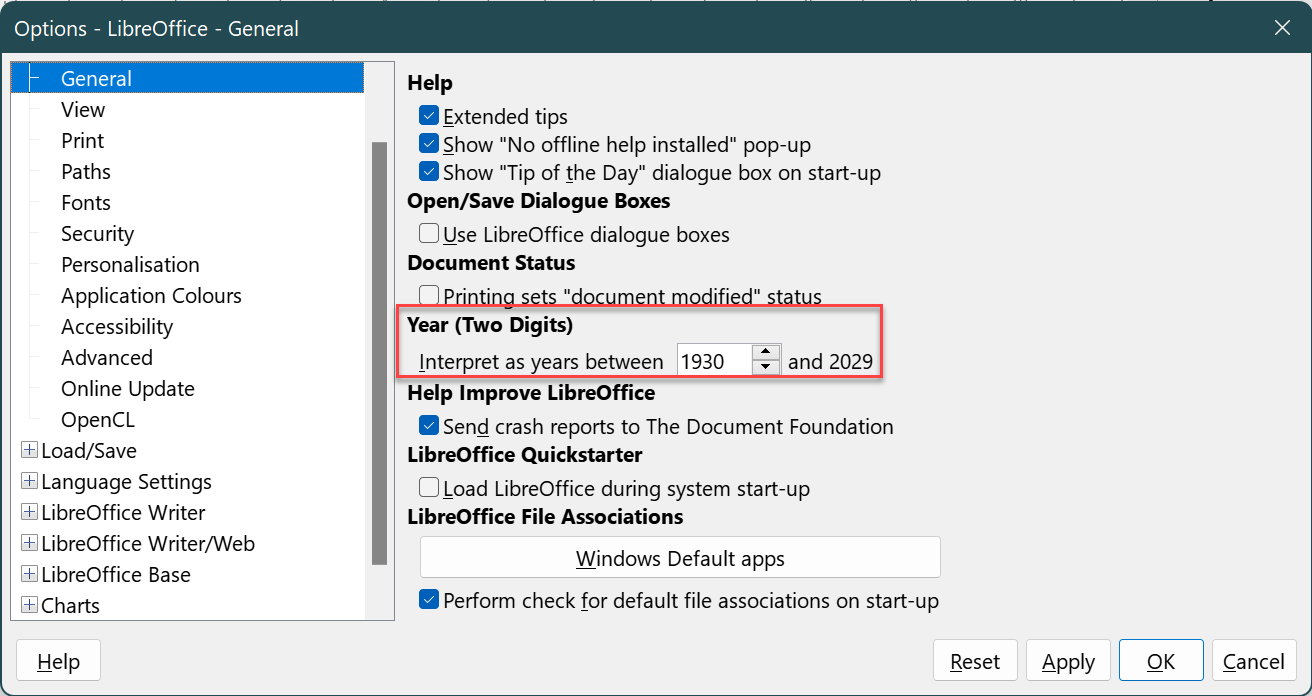
Task: Click the two-digit year field showing 1930
Action: (714, 361)
